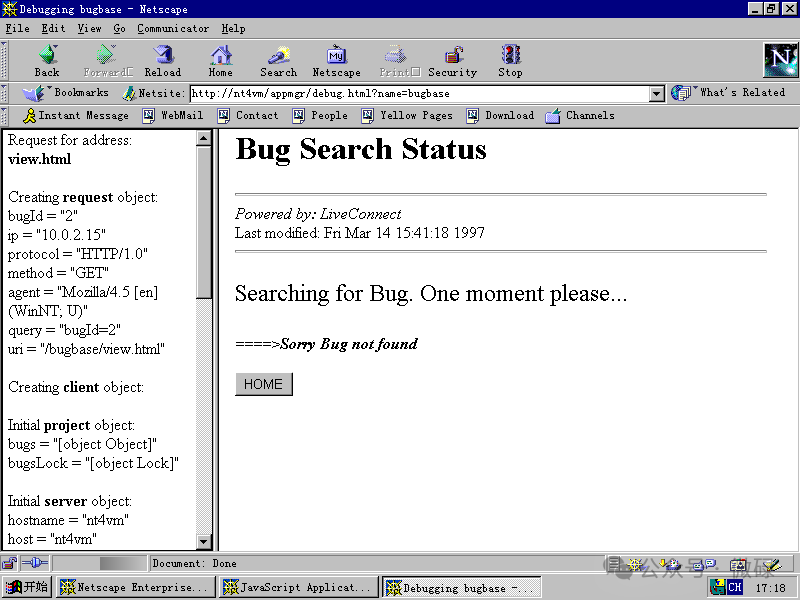This screenshot has height=600, width=800.
Task: Click the 'hostname = "nt4vm"' line
Action: (68, 520)
